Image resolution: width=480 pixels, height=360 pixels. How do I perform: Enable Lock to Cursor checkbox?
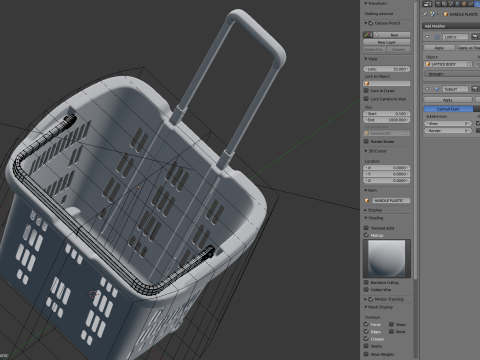(366, 90)
